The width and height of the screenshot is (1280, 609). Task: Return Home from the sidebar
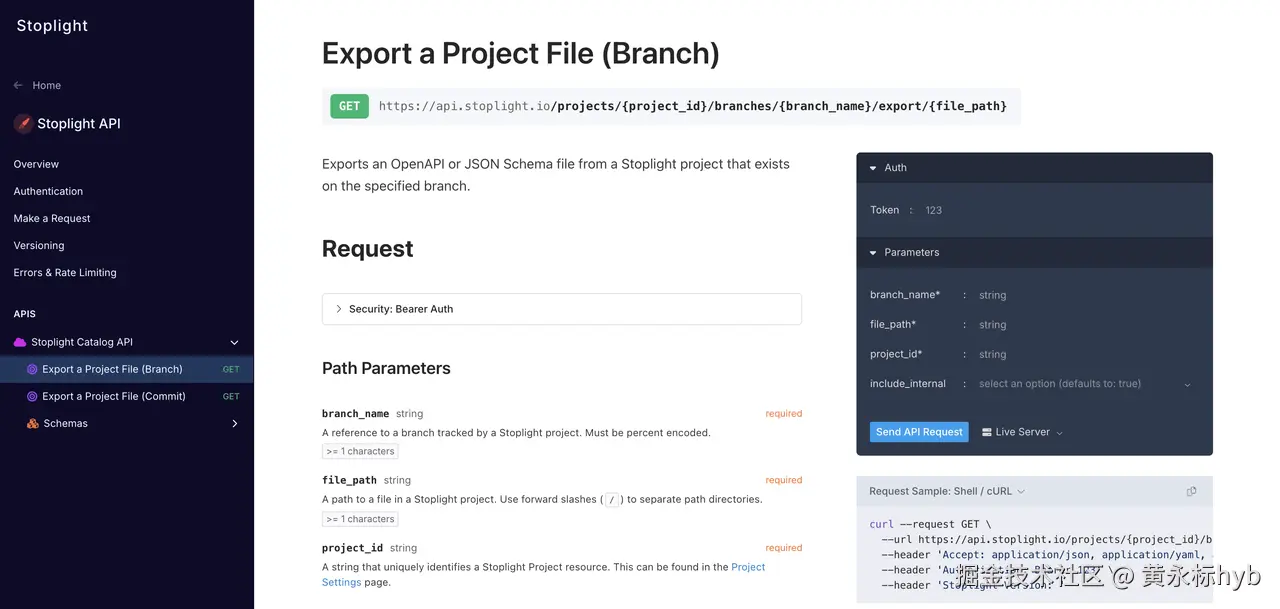pyautogui.click(x=46, y=85)
